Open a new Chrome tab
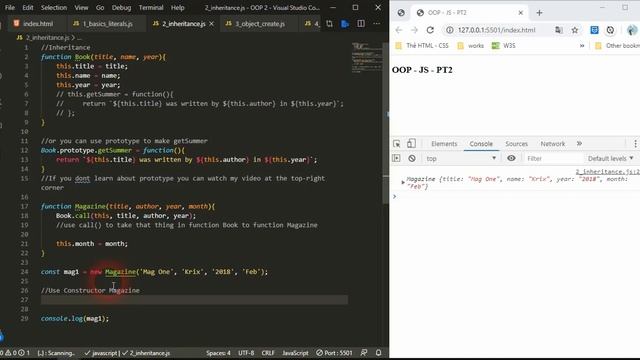The width and height of the screenshot is (640, 360). (539, 13)
